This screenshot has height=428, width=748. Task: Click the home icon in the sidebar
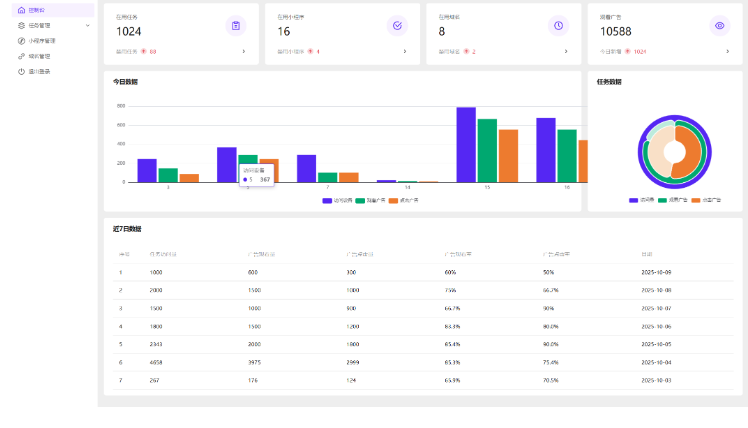21,10
